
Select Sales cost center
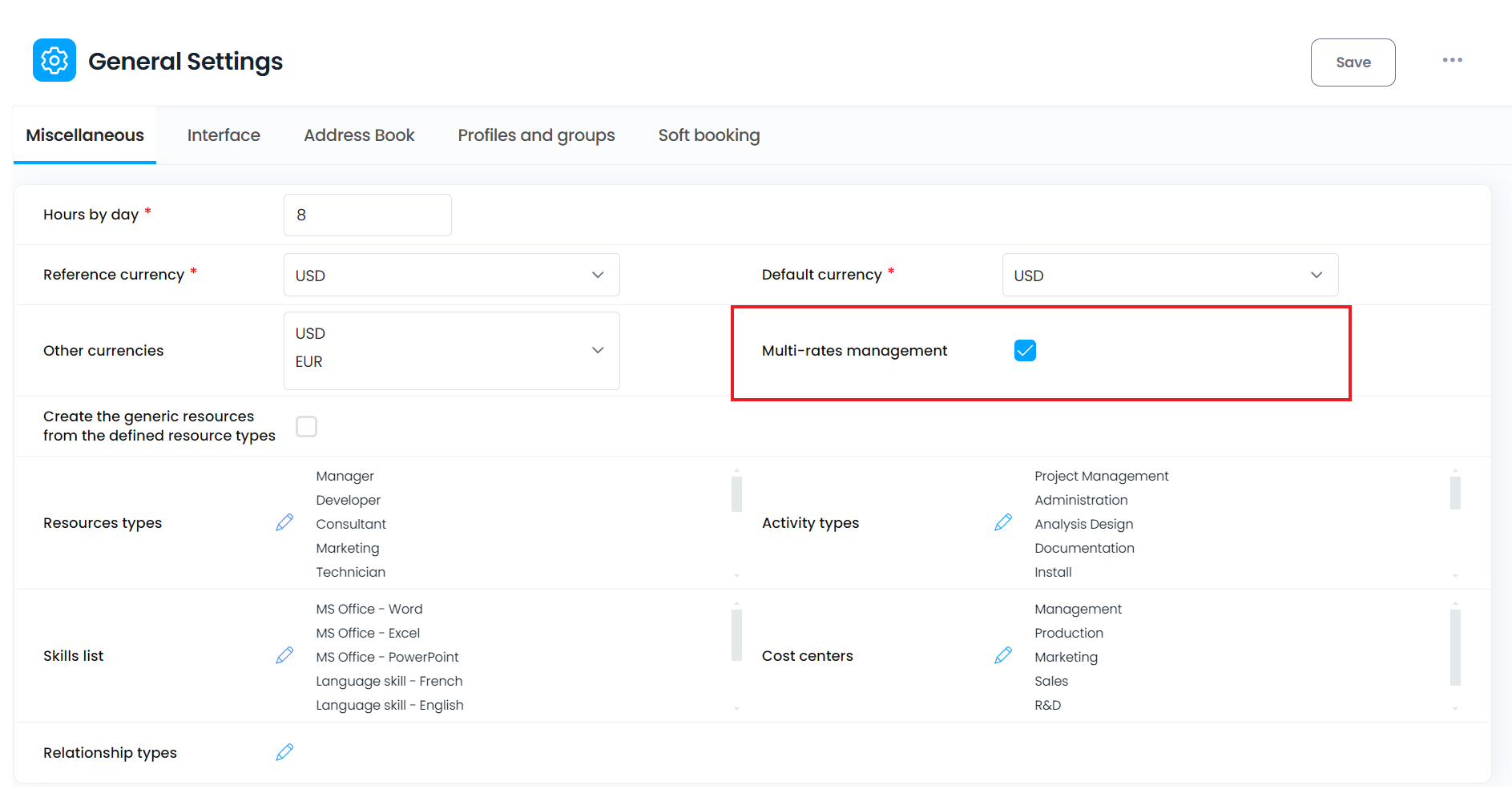pos(1051,681)
